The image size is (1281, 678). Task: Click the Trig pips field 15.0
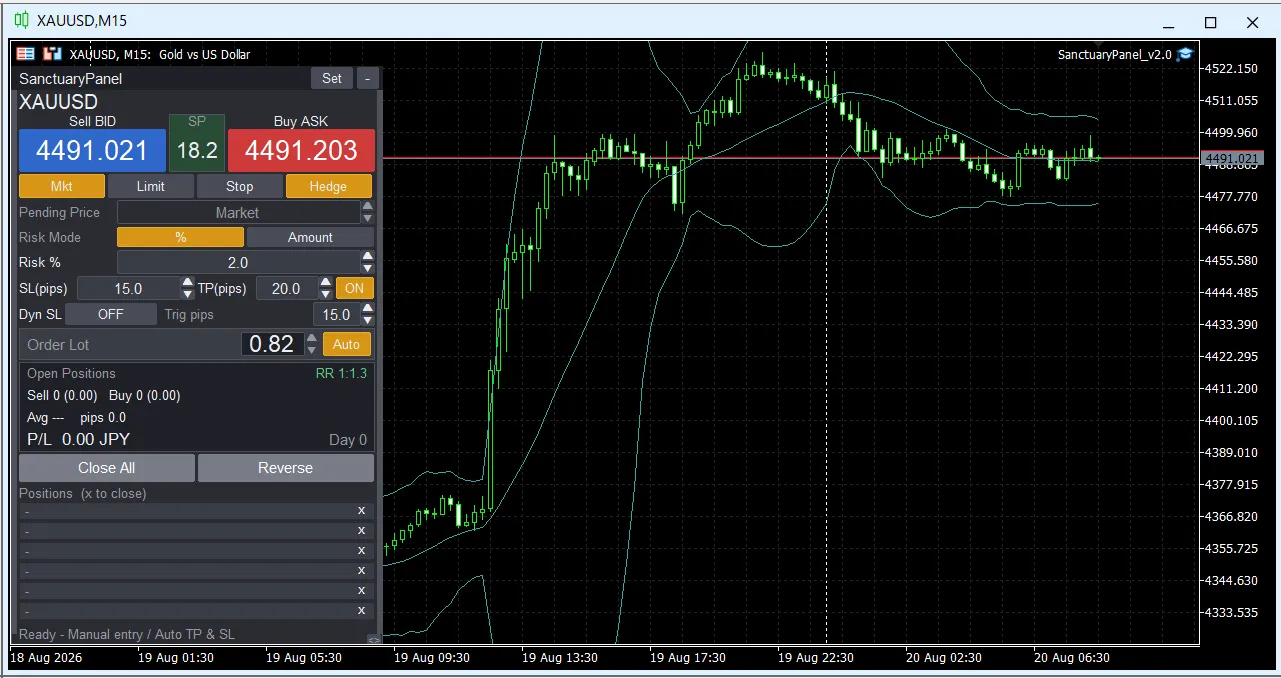(335, 314)
